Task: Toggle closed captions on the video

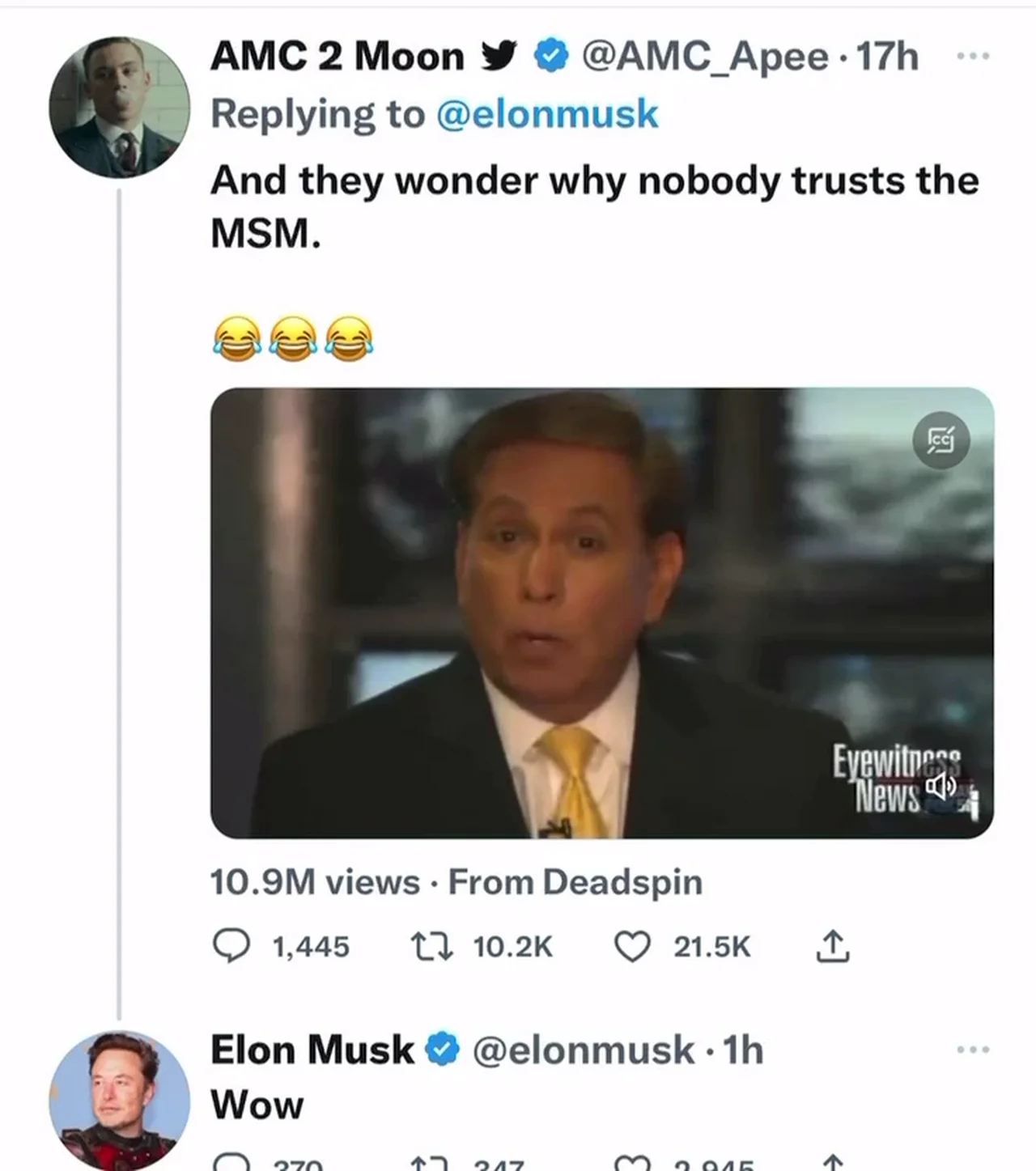Action: [x=941, y=441]
